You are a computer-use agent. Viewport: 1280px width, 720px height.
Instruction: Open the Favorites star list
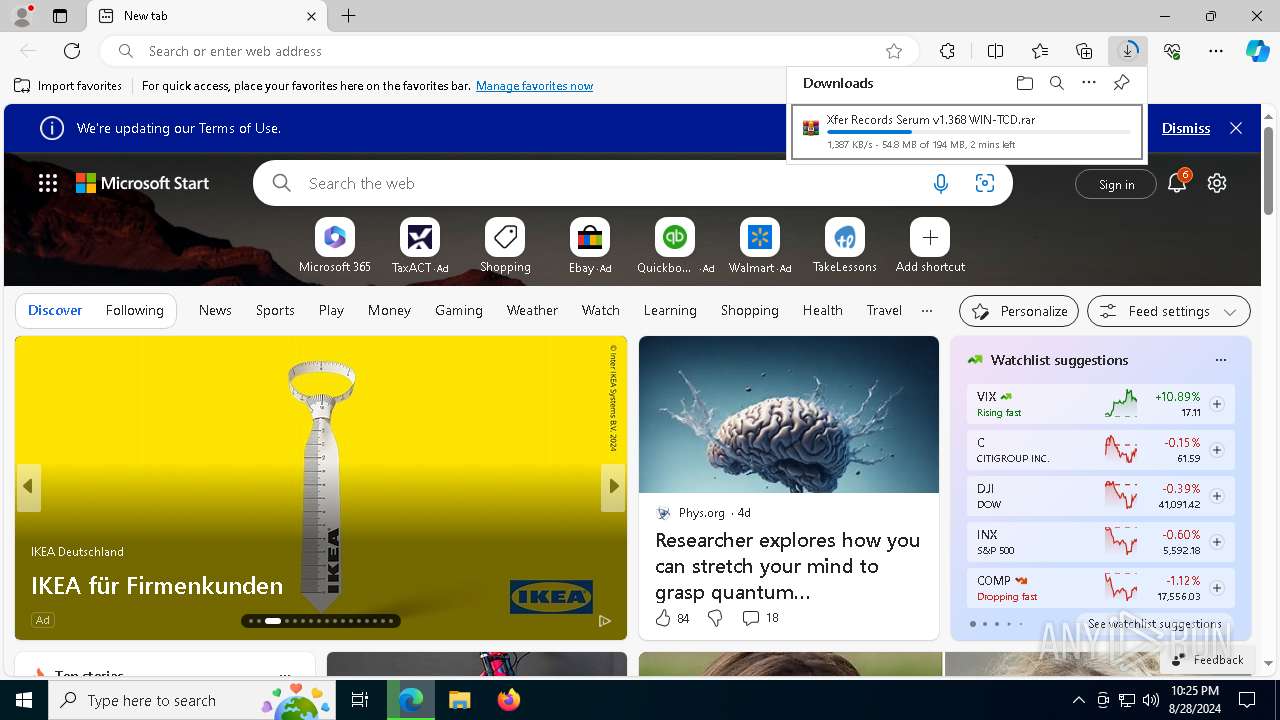click(1040, 51)
